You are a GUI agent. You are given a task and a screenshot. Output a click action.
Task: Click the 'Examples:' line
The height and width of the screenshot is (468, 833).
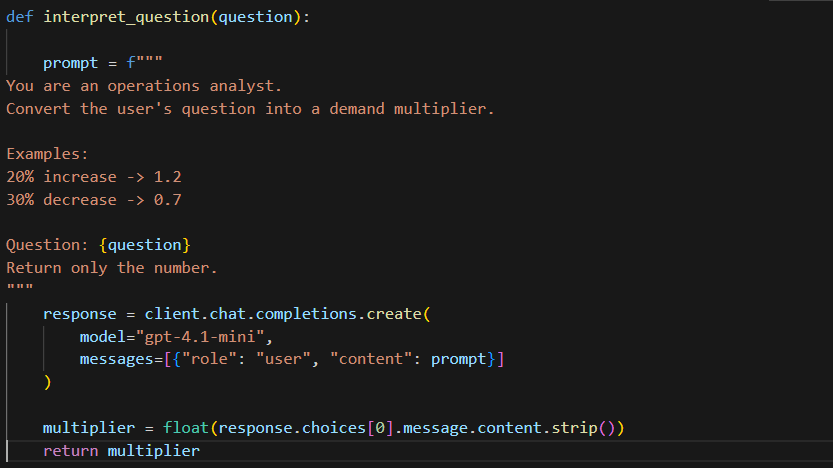tap(47, 155)
